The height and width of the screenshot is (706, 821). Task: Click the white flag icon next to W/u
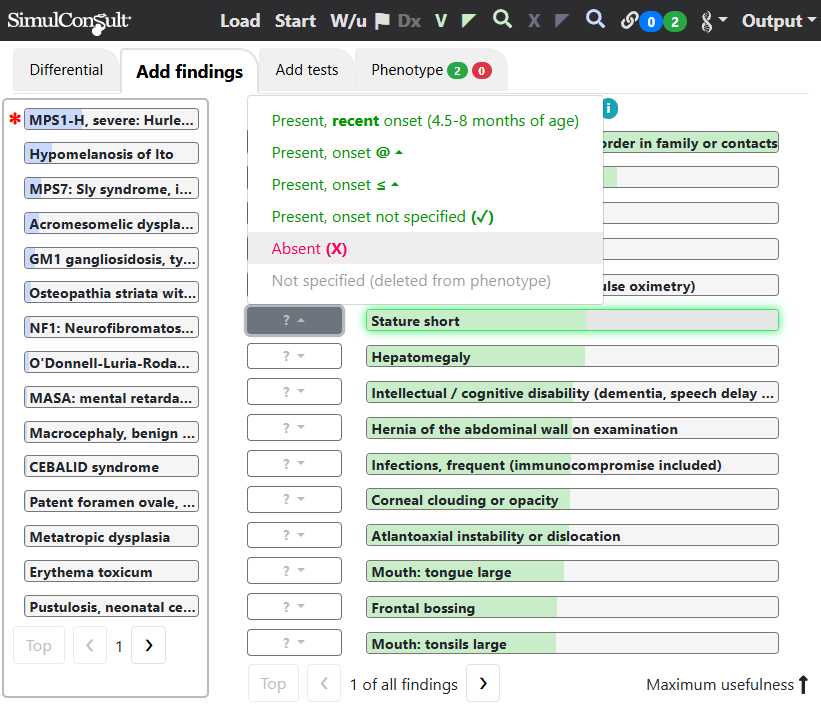click(382, 21)
